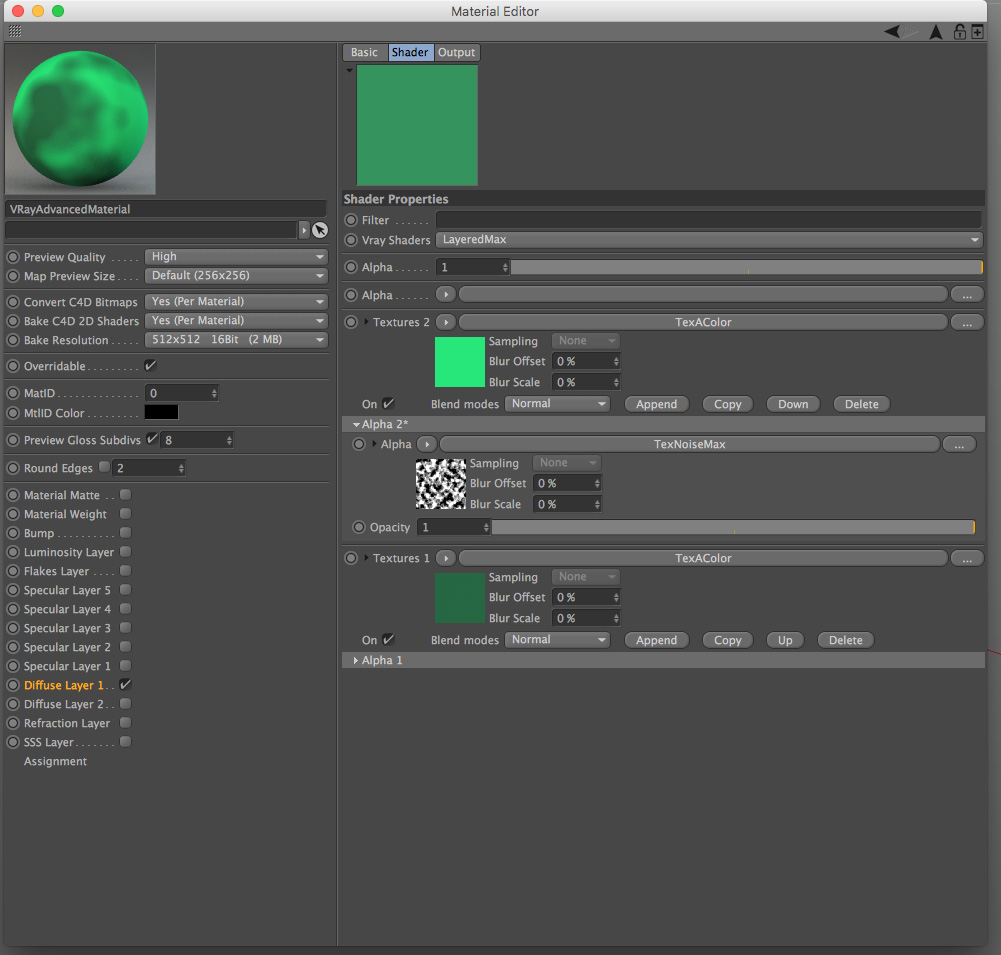The image size is (1001, 955).
Task: Click the Up button for Textures 1
Action: [785, 640]
